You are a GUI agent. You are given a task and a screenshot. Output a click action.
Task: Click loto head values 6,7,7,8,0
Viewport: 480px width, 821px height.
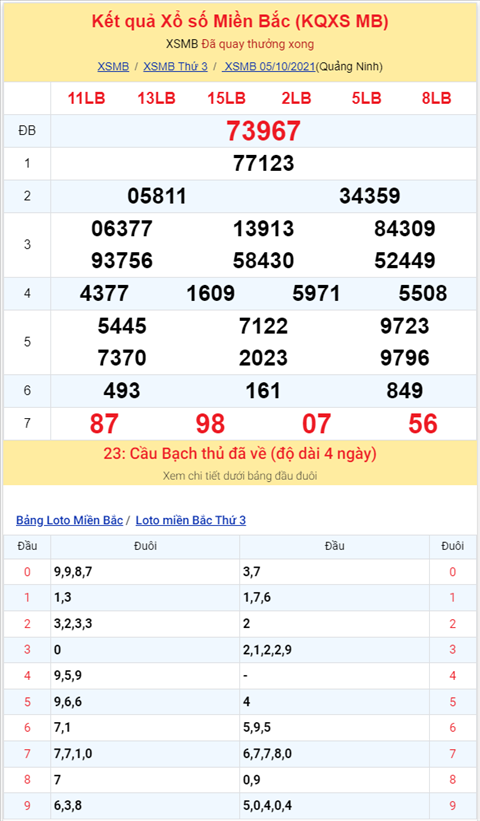[x=267, y=753]
